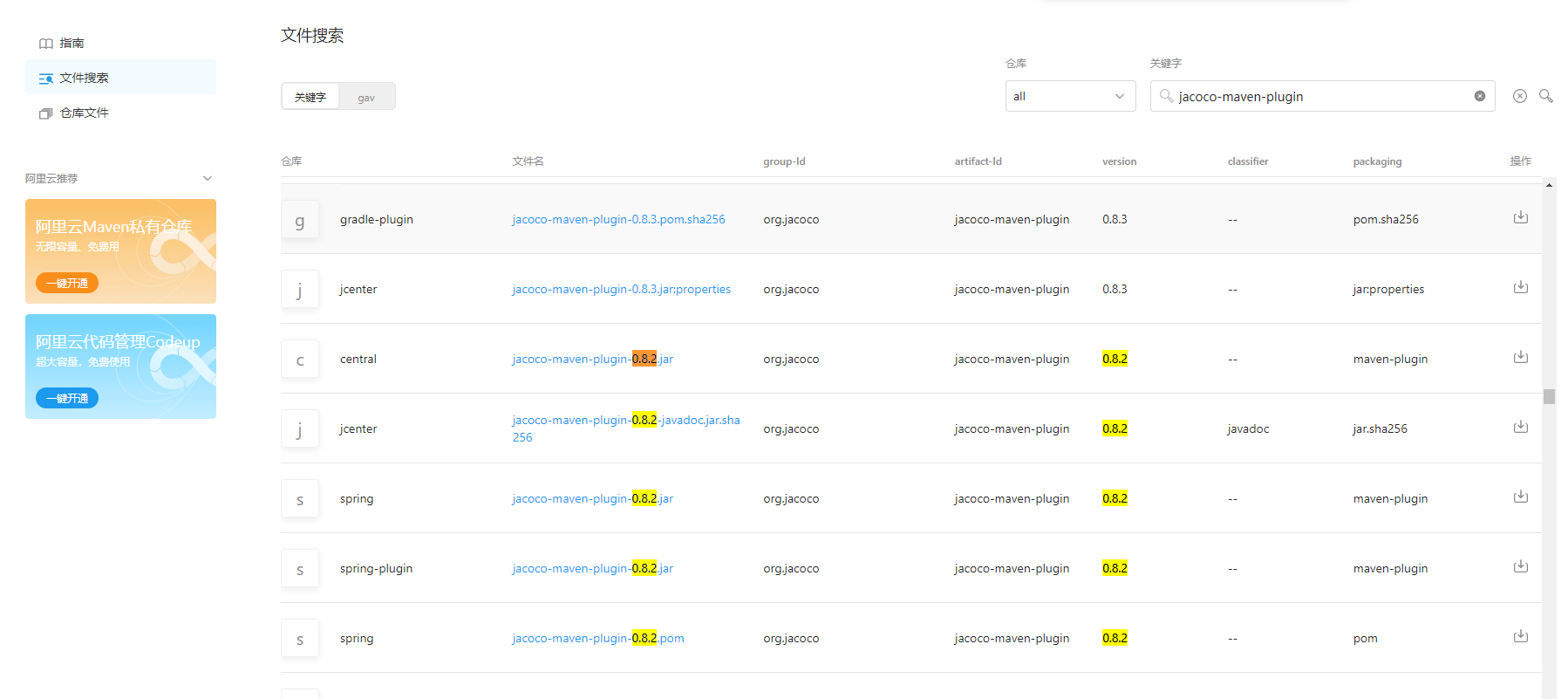Download spring 0.8.2 pom file
The image size is (1568, 699).
coord(1520,636)
